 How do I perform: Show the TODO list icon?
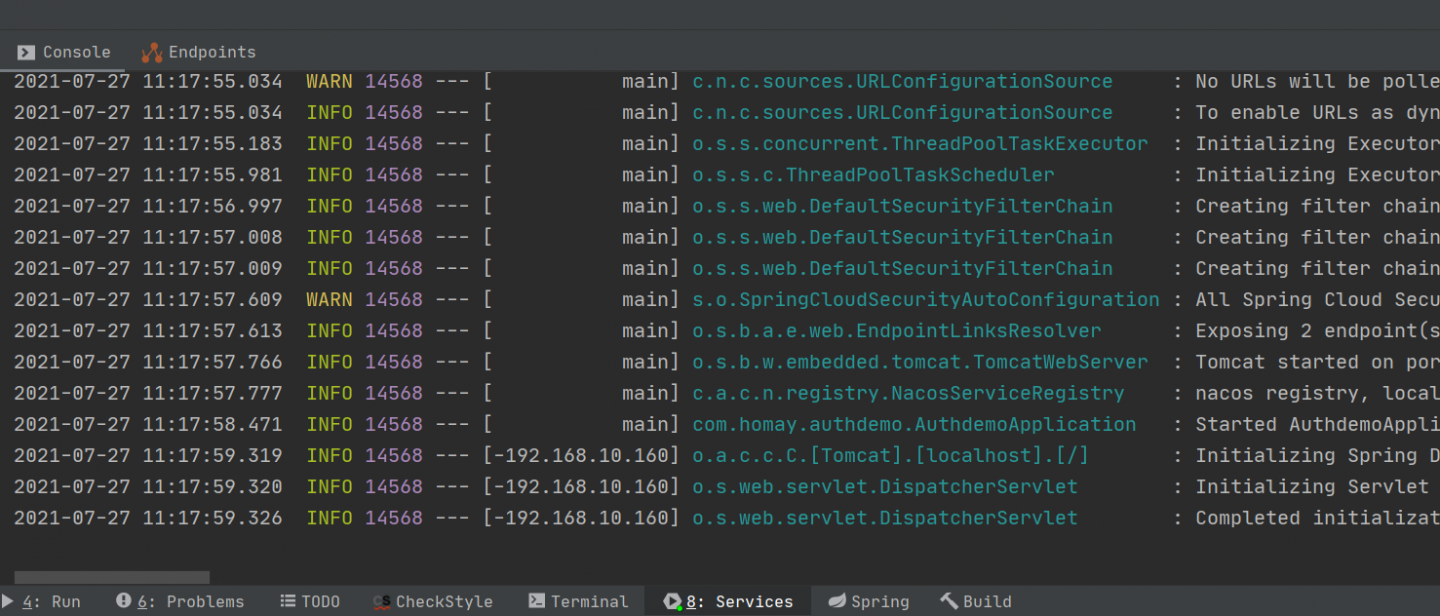pos(288,601)
